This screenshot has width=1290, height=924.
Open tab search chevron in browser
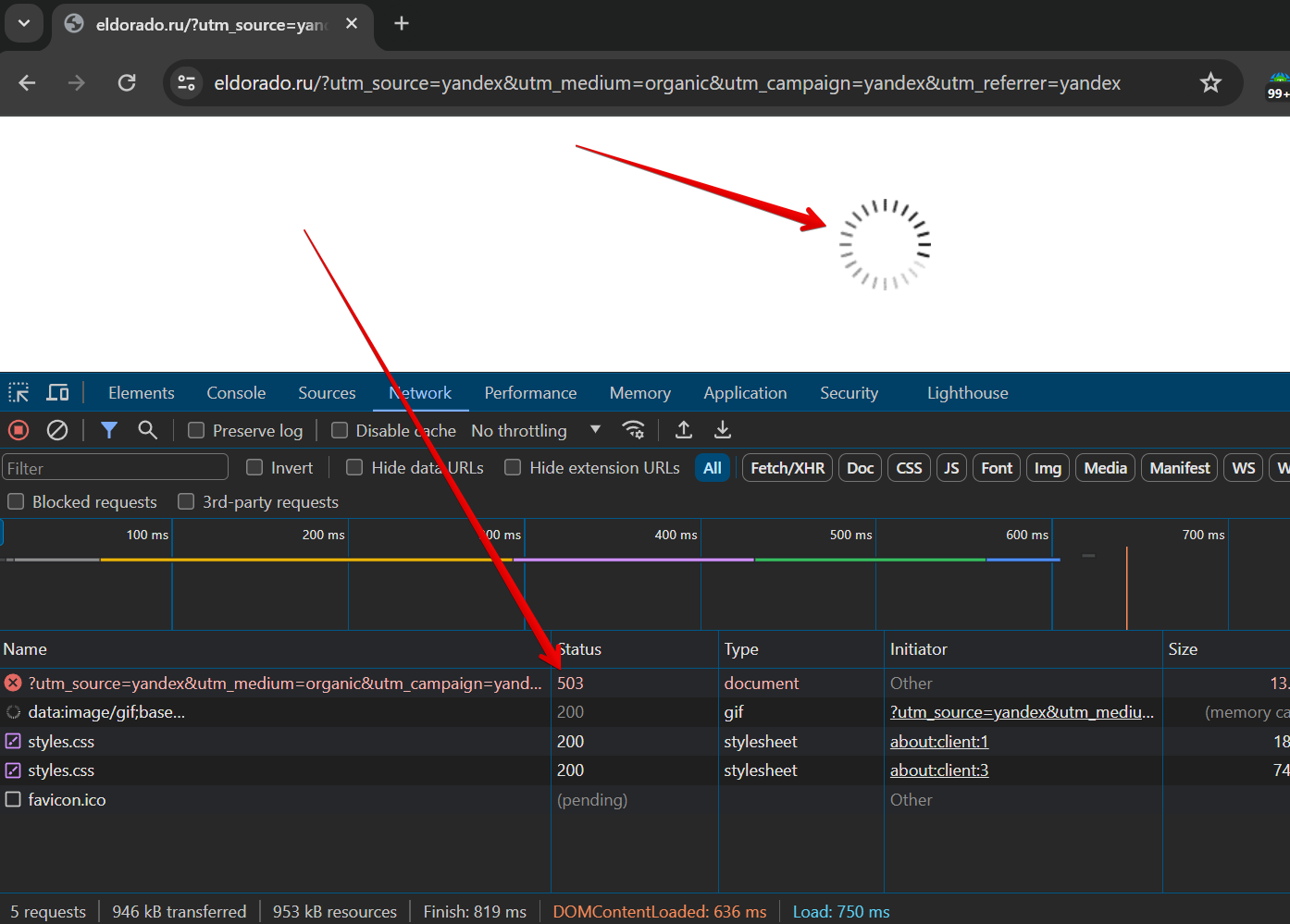pyautogui.click(x=24, y=23)
